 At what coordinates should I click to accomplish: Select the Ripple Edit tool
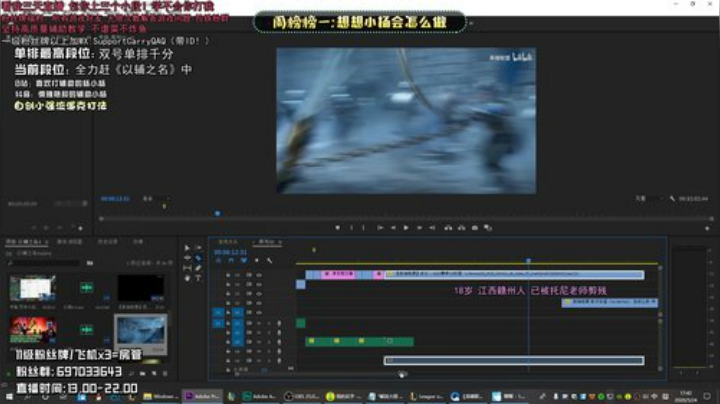pos(187,258)
